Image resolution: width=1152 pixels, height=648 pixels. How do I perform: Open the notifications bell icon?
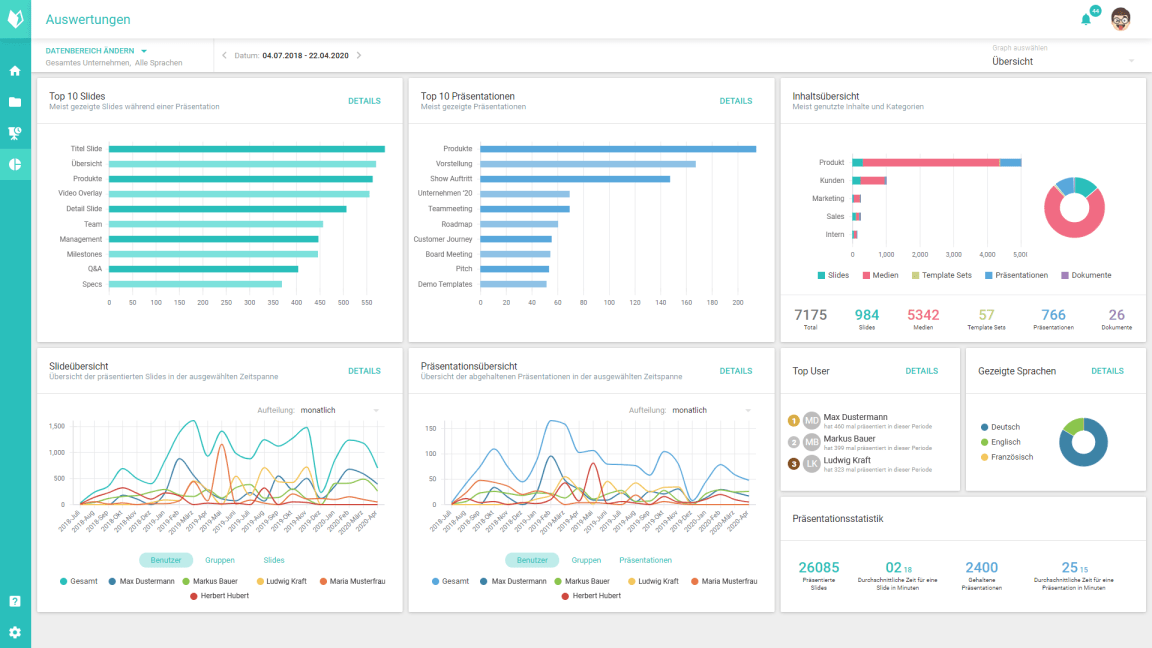1086,20
